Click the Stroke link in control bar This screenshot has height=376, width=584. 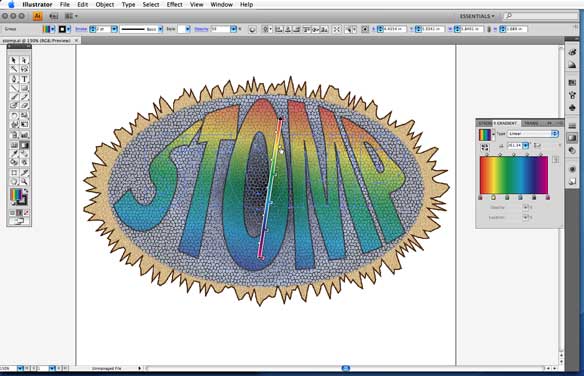pos(81,29)
